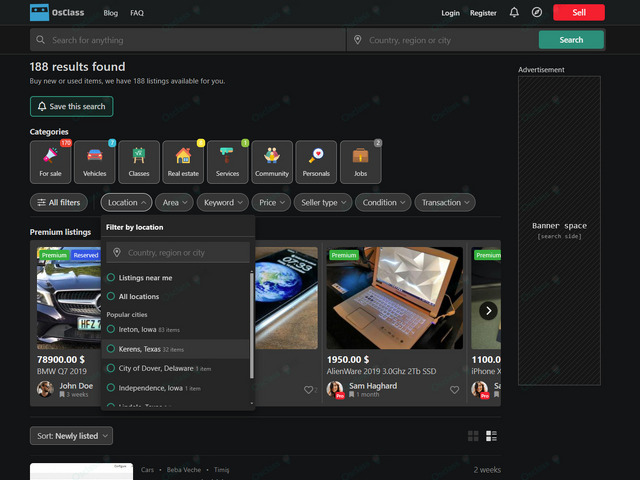Image resolution: width=640 pixels, height=480 pixels.
Task: Select the Jobs category icon
Action: point(360,162)
